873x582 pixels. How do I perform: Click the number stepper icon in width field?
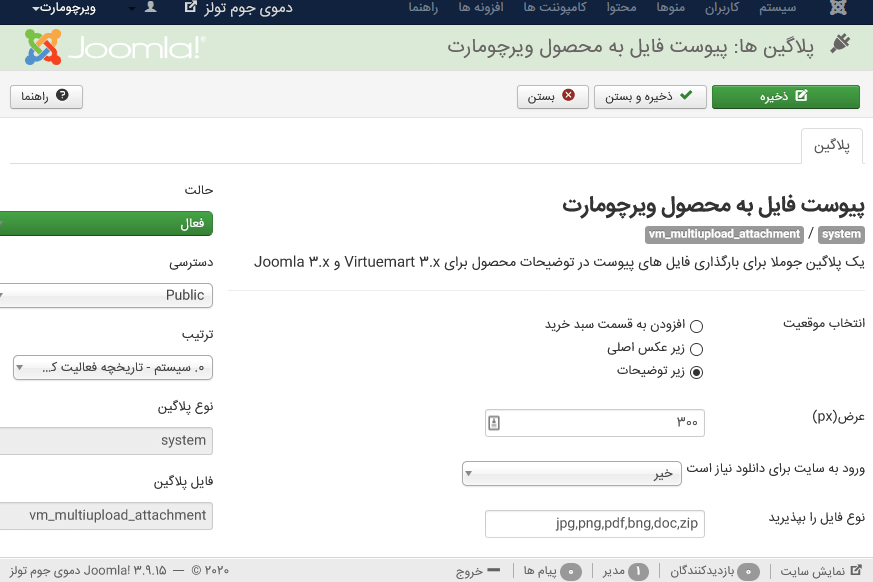tap(494, 423)
